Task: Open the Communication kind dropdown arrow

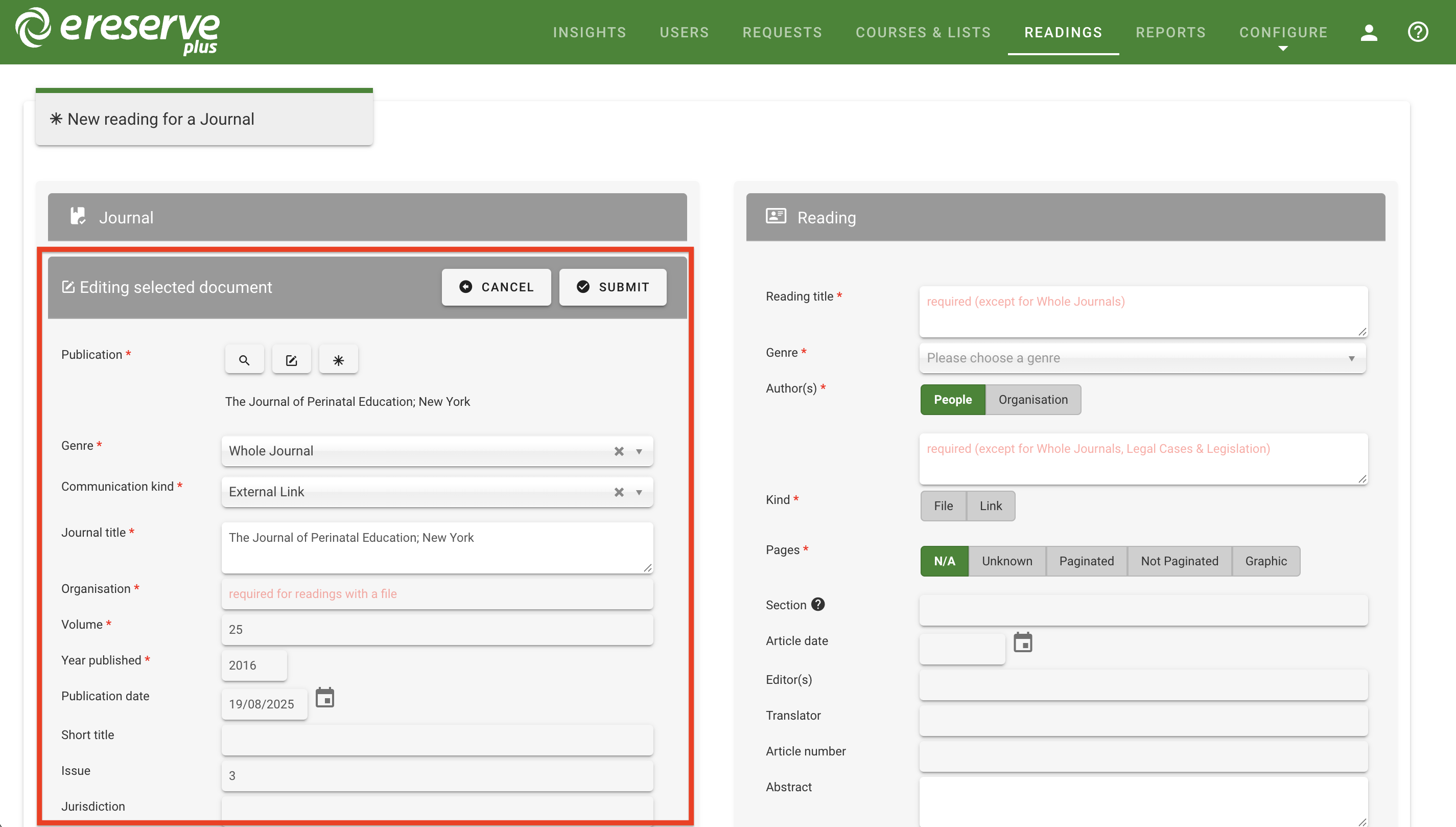Action: point(639,492)
